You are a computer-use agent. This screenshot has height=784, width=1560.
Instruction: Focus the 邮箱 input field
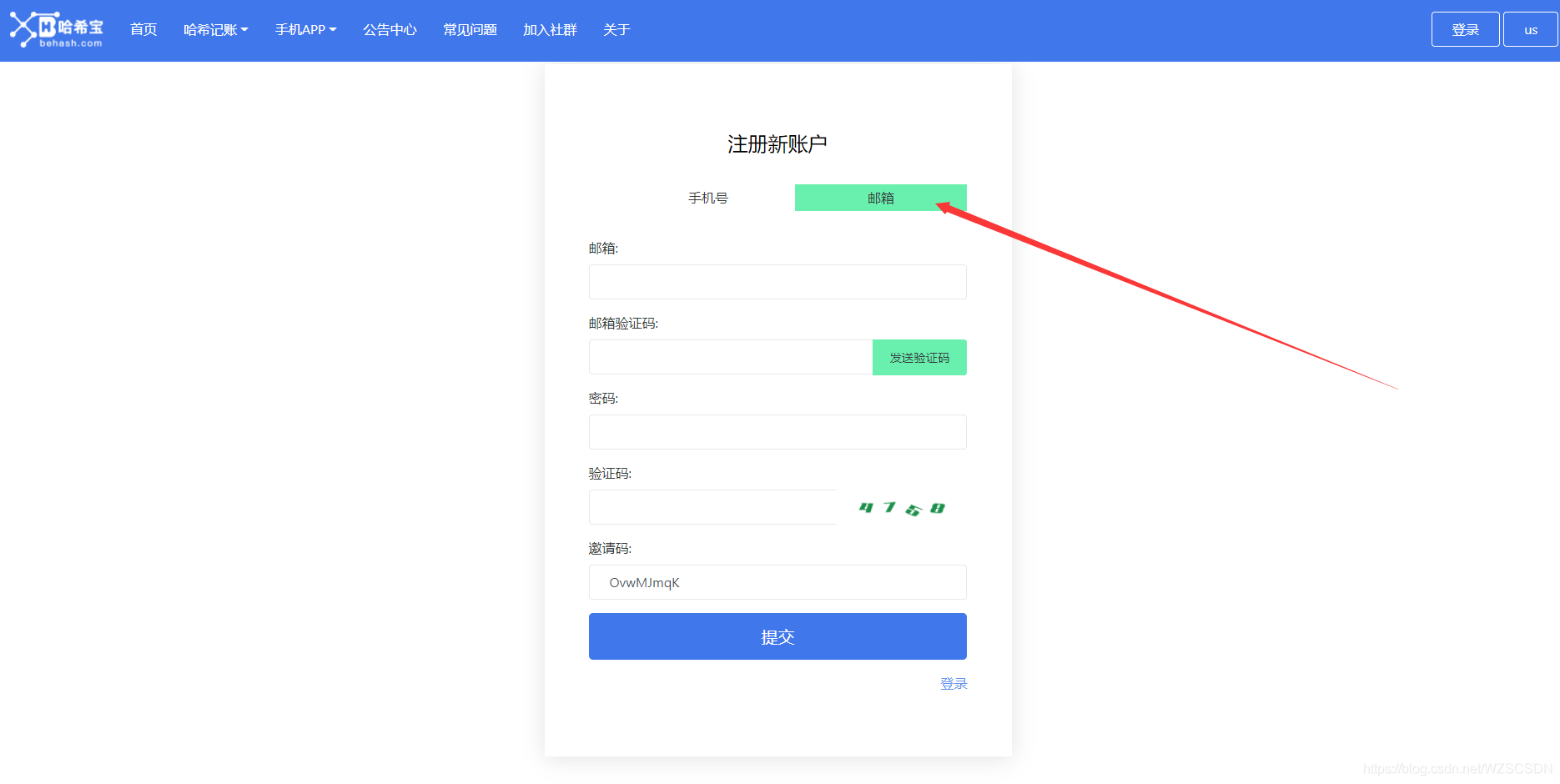(x=777, y=282)
